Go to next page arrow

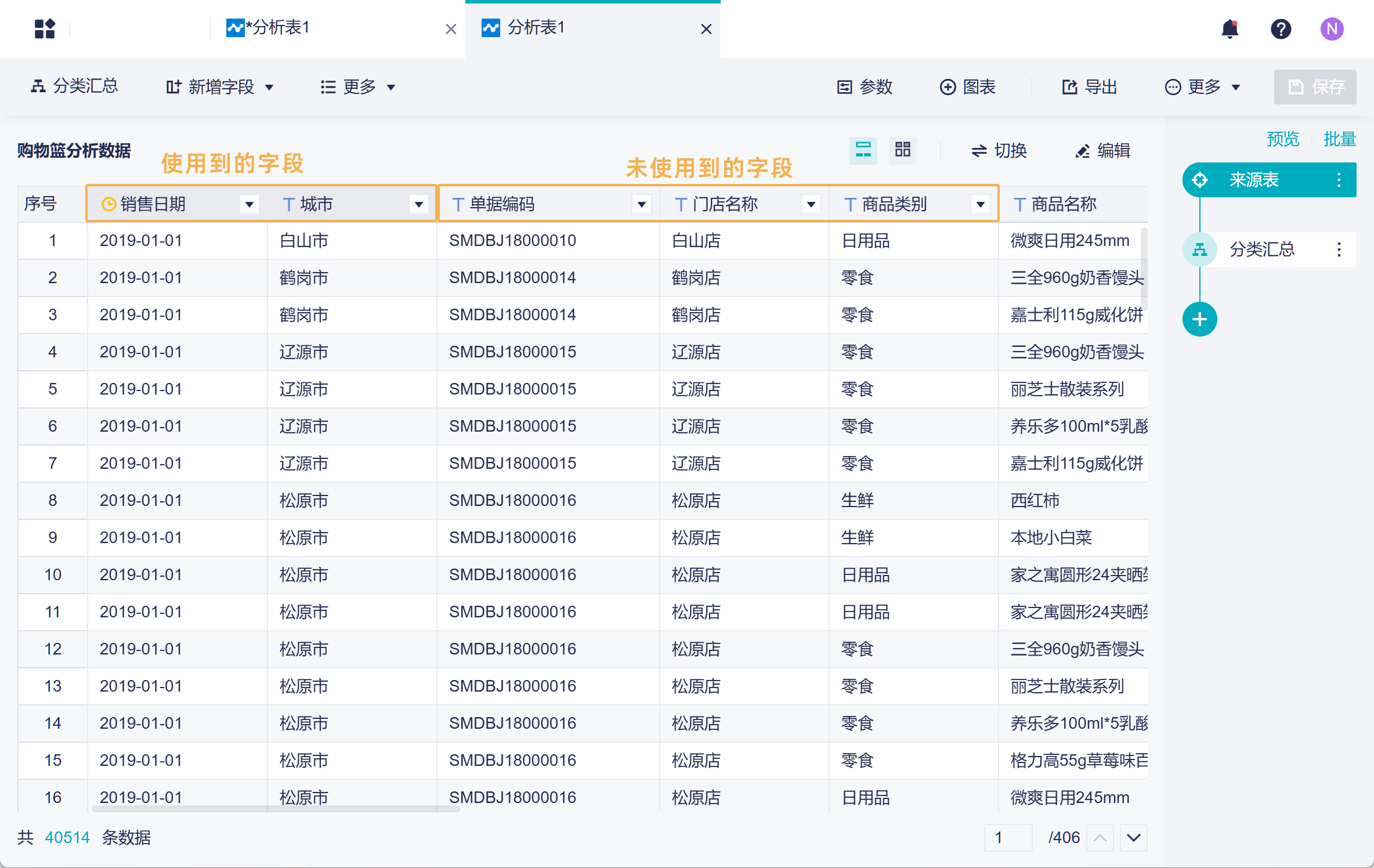coord(1134,837)
